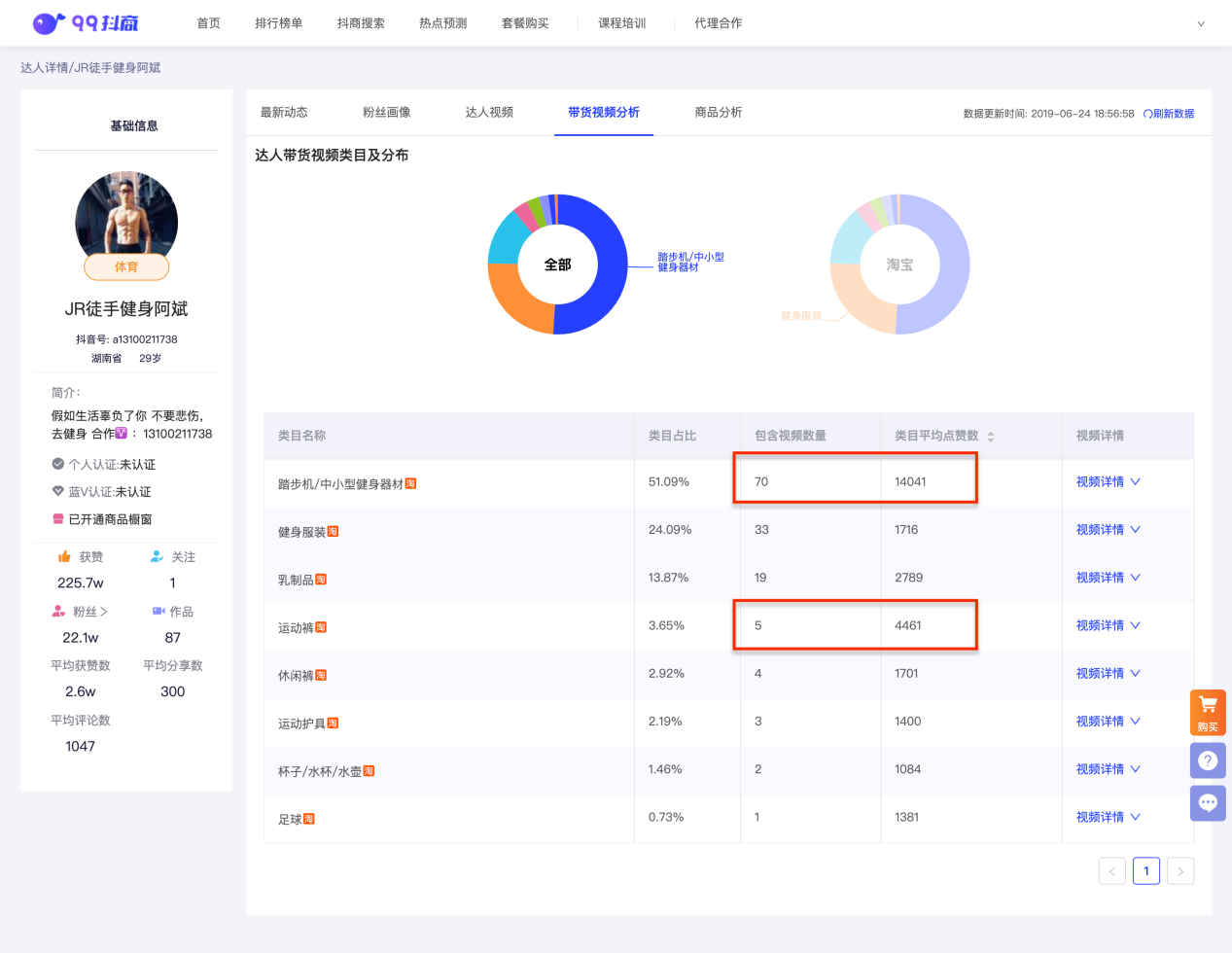This screenshot has height=953, width=1232.
Task: Expand 视频详情 for 运动裤 row
Action: coord(1108,626)
